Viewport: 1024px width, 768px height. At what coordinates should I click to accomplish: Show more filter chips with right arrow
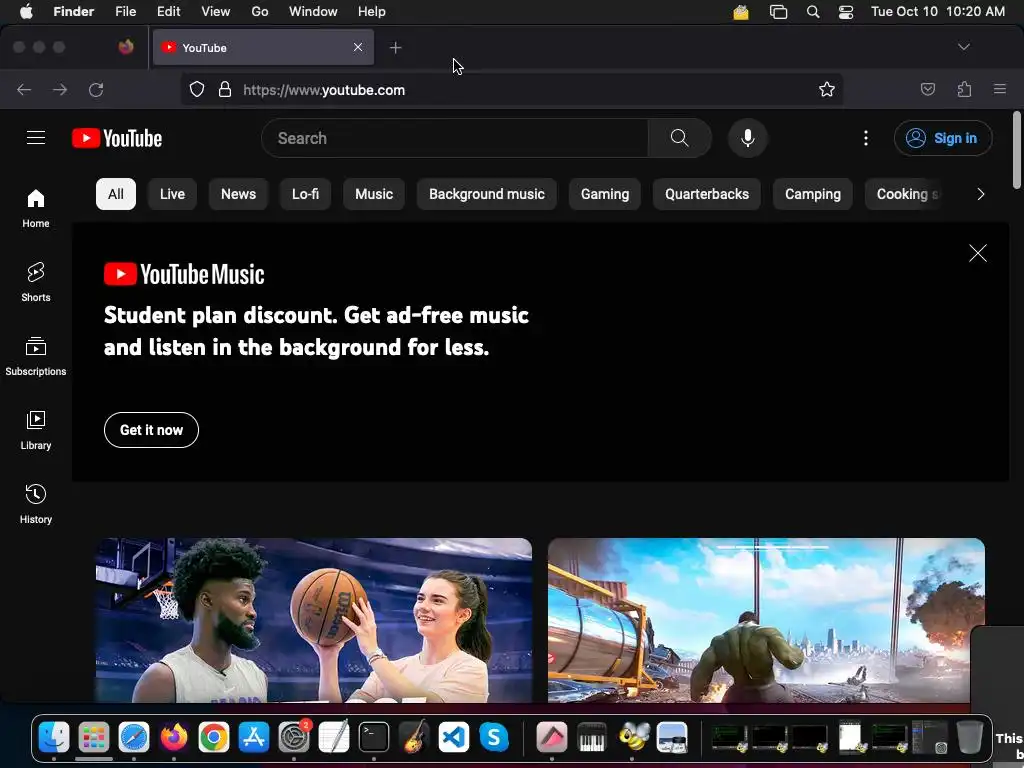click(x=980, y=194)
